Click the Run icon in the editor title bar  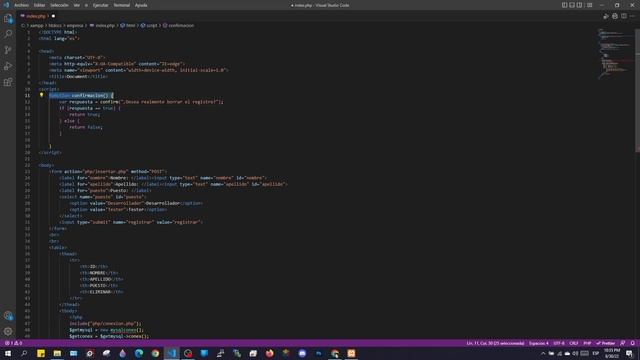click(606, 16)
